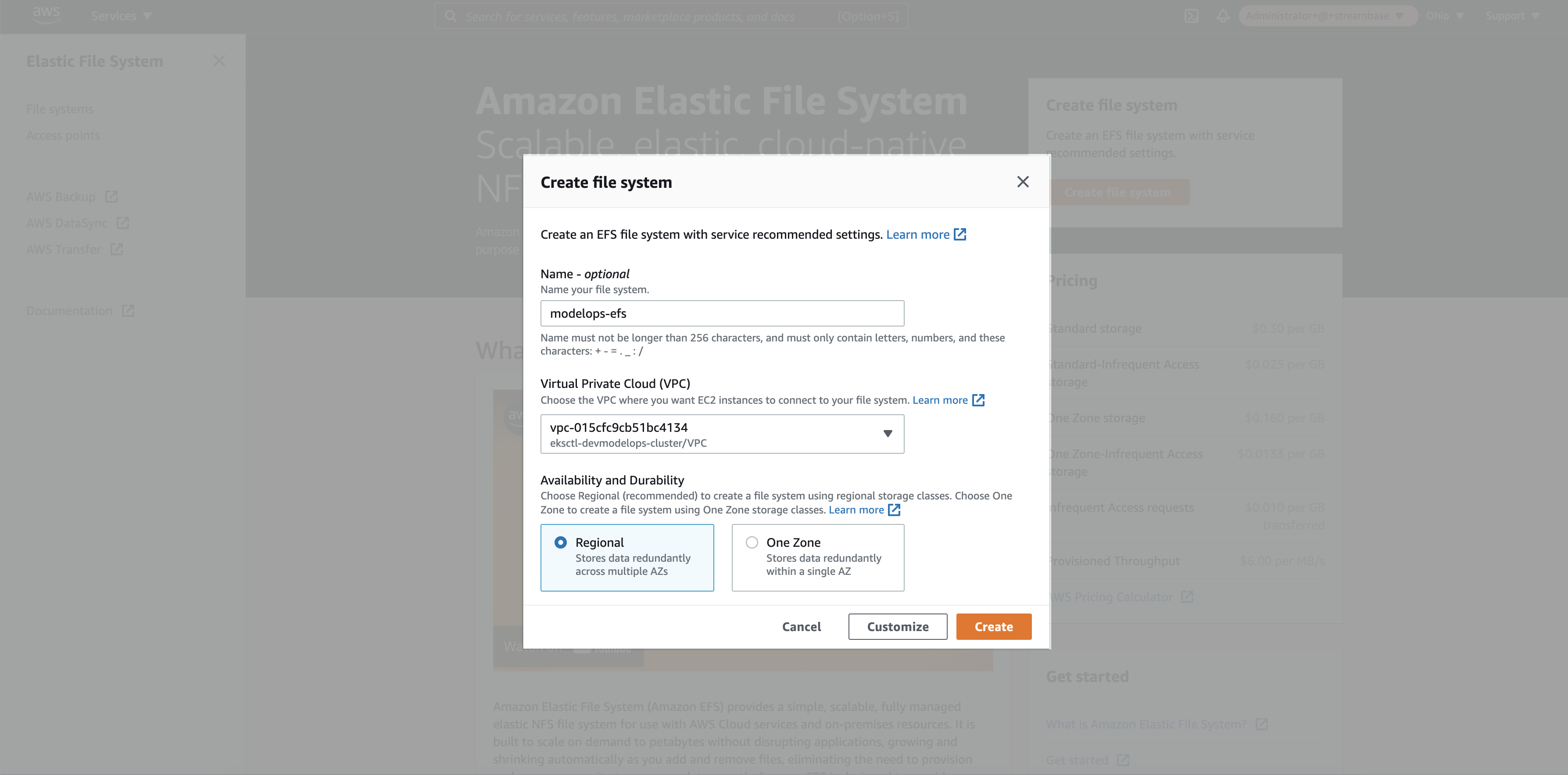Open the Services dropdown menu
Viewport: 1568px width, 775px height.
(x=121, y=16)
